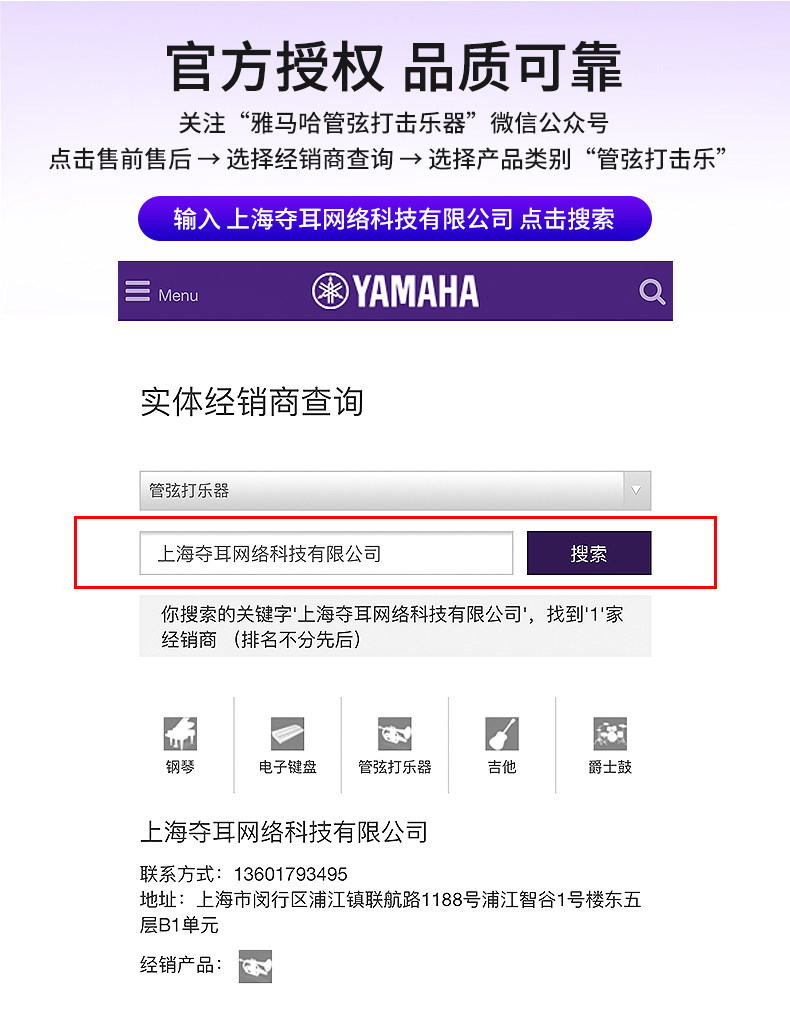Image resolution: width=790 pixels, height=1016 pixels.
Task: Select the 钢琴 piano category icon
Action: (x=180, y=733)
